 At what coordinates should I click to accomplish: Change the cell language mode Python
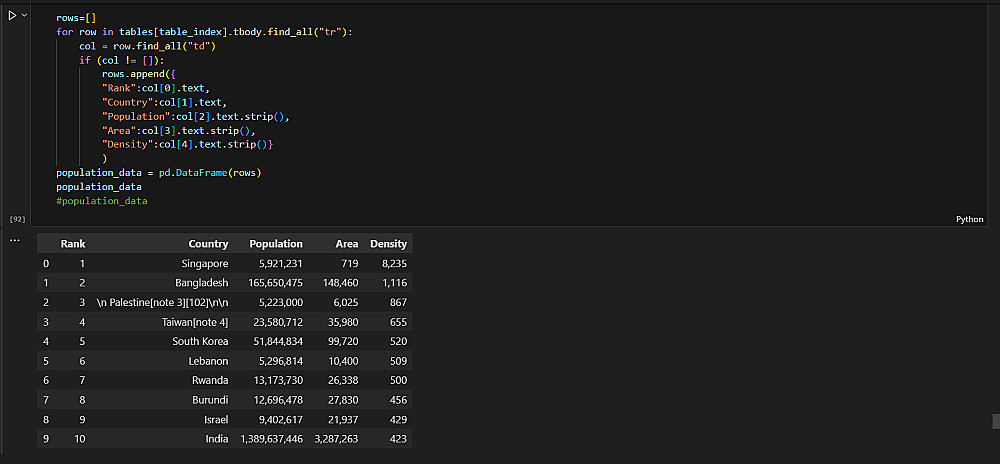pyautogui.click(x=969, y=219)
